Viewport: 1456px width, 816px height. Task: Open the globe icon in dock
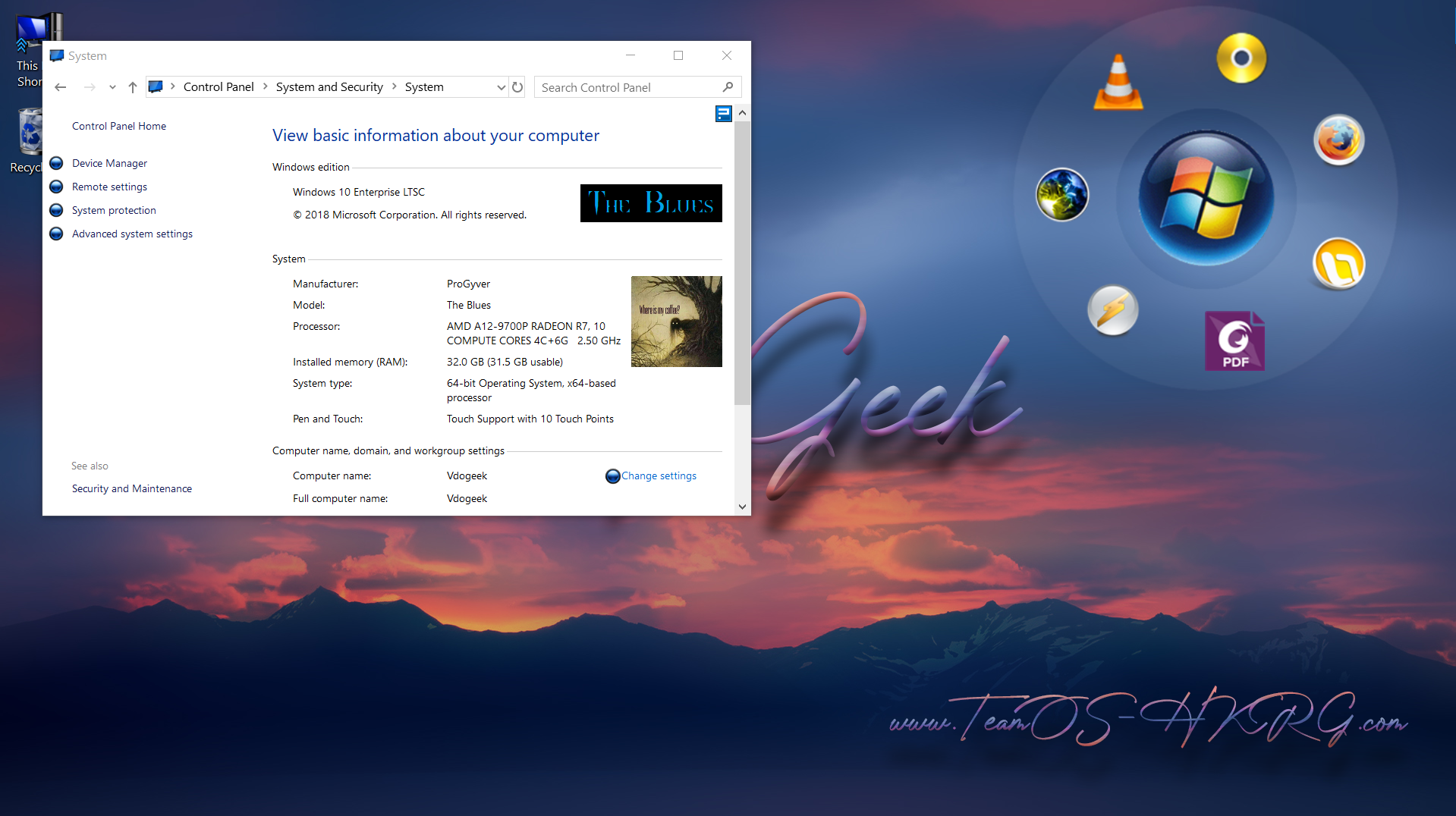1062,195
